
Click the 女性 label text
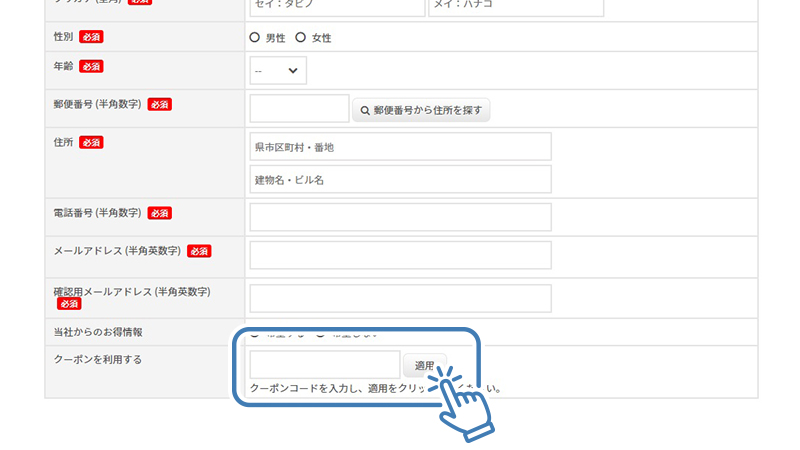pyautogui.click(x=321, y=38)
